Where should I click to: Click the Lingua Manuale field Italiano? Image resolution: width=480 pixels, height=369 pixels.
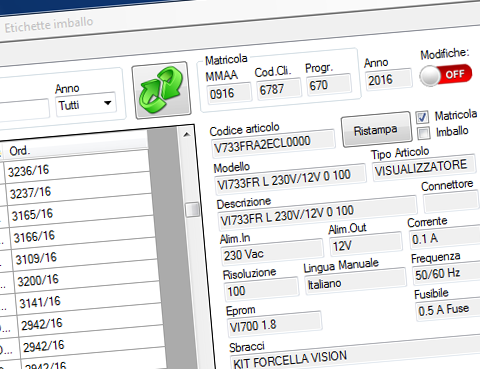(x=356, y=282)
